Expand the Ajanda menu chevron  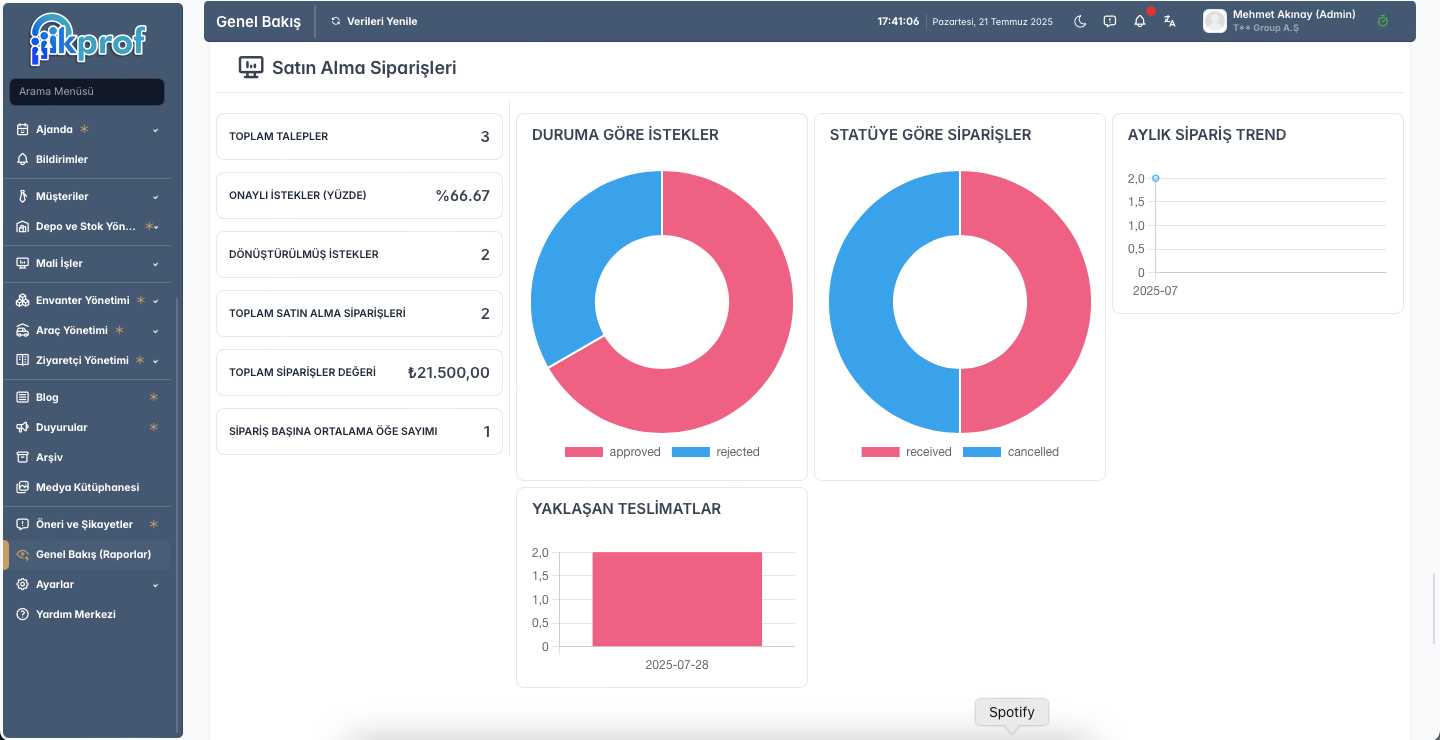[155, 130]
